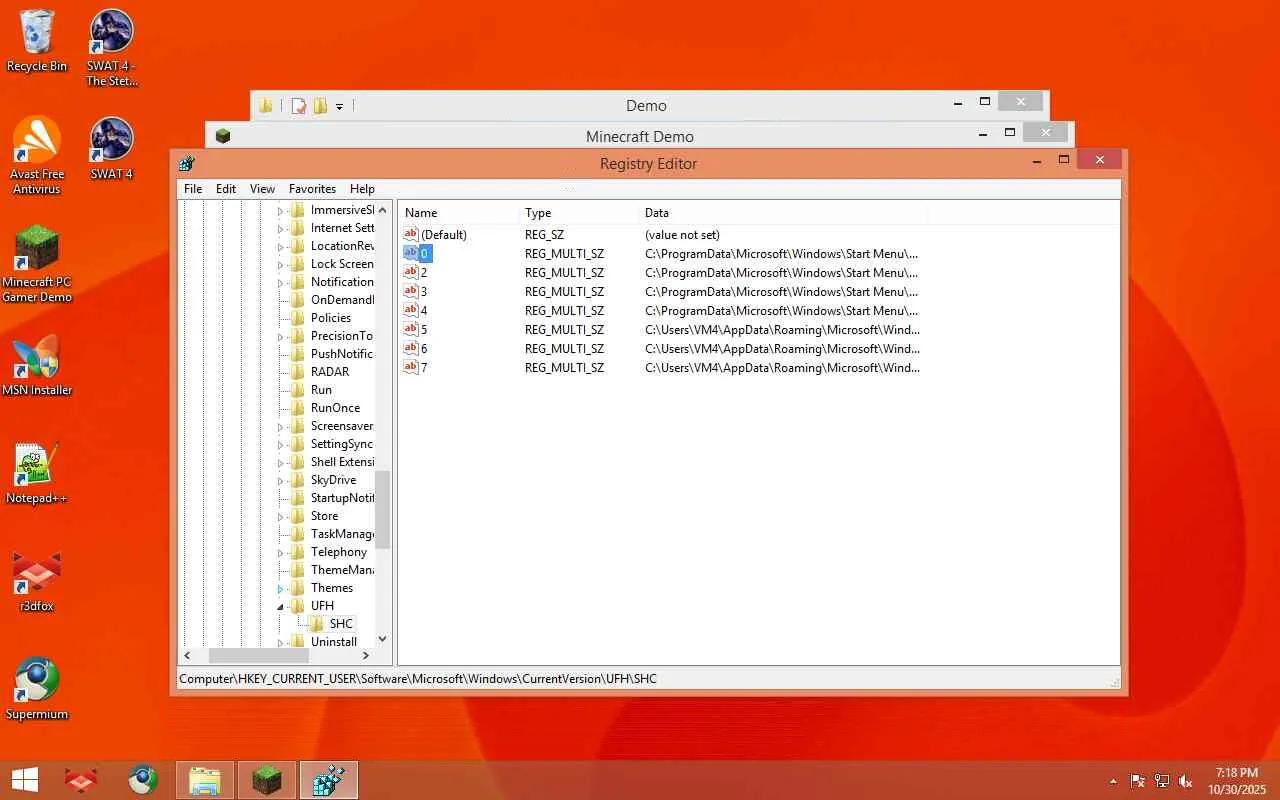Click the Registry Editor taskbar button
1280x800 pixels.
pyautogui.click(x=329, y=780)
